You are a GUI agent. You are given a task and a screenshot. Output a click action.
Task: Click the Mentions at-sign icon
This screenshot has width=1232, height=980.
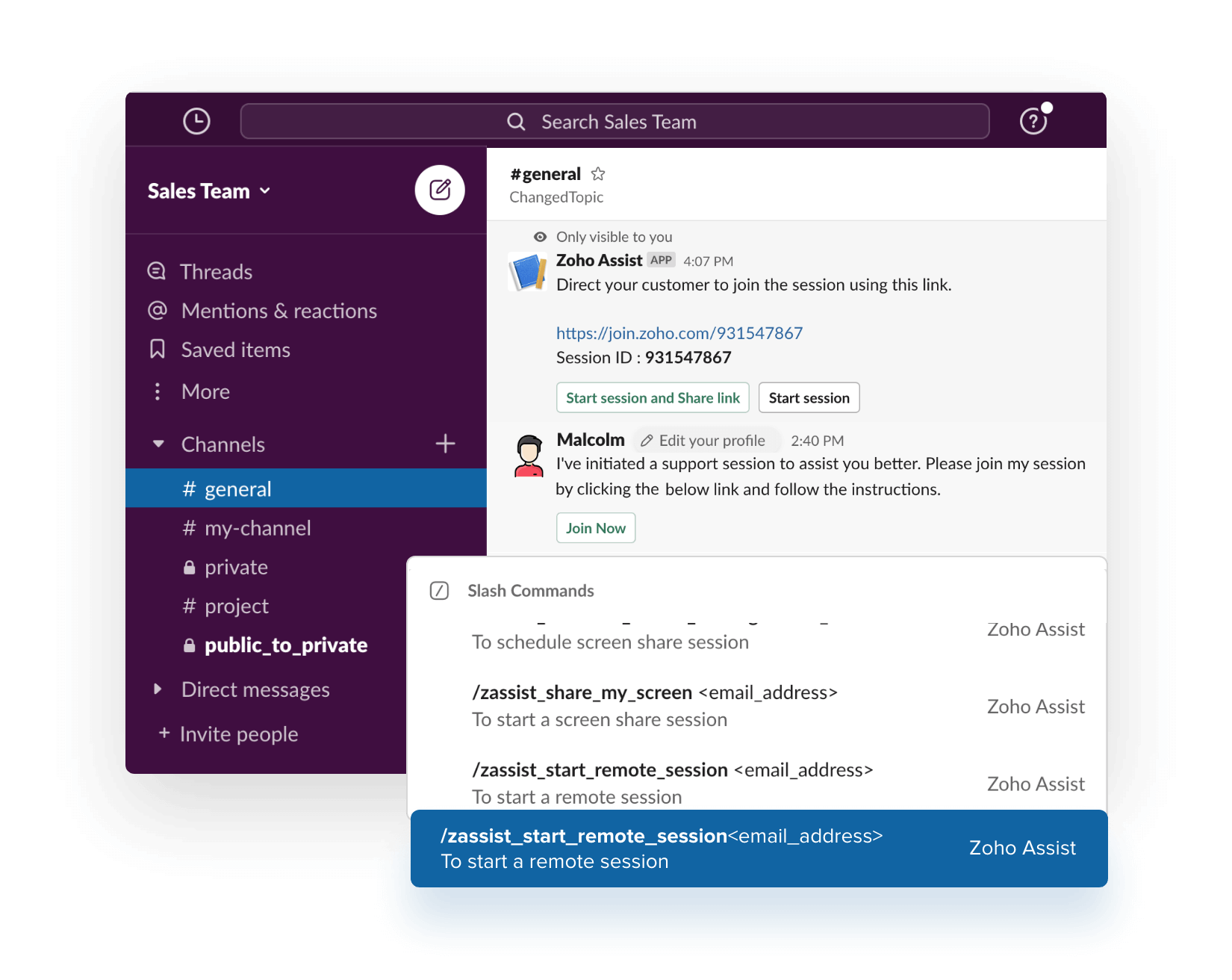pos(157,310)
